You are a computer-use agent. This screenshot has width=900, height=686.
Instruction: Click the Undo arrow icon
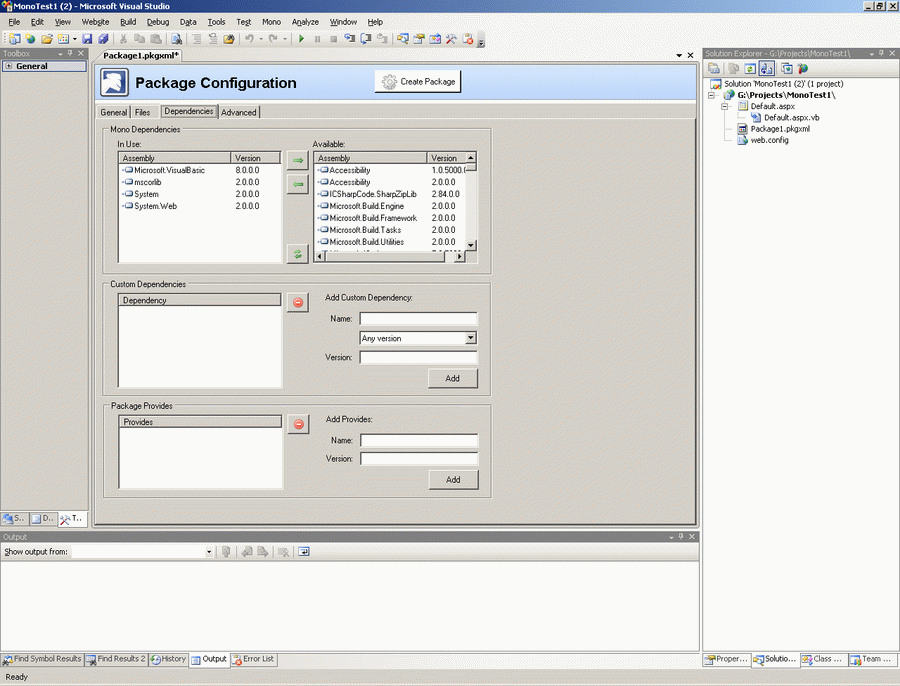[249, 39]
